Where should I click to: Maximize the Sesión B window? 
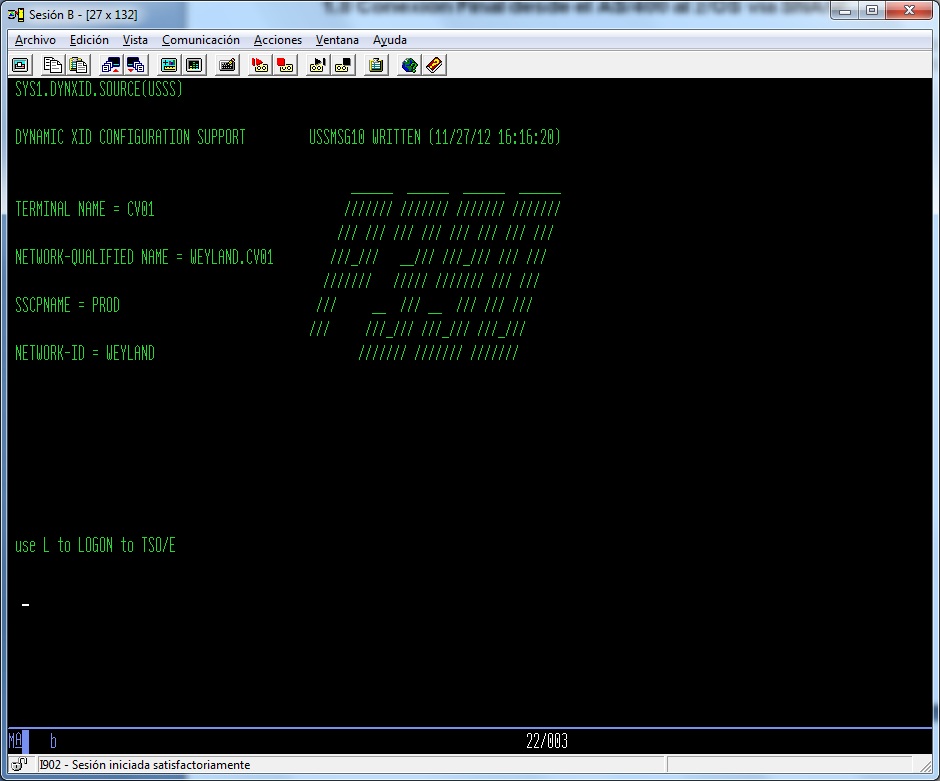pyautogui.click(x=872, y=10)
